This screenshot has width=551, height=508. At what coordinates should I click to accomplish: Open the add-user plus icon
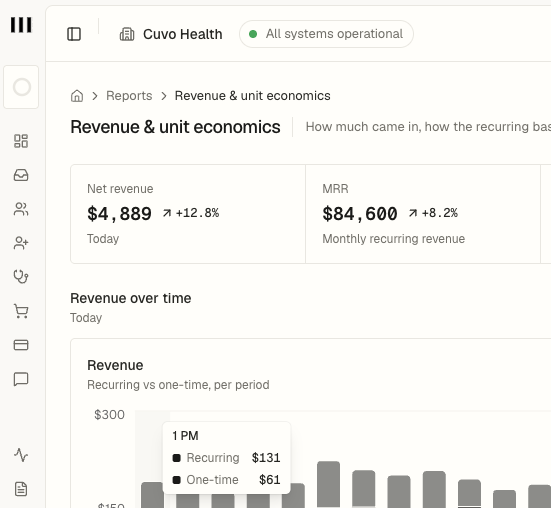click(21, 243)
